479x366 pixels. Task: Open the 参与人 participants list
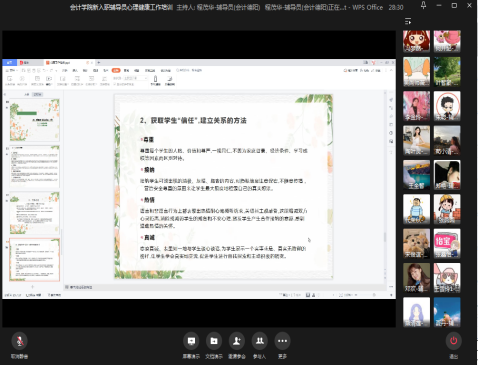coord(259,341)
